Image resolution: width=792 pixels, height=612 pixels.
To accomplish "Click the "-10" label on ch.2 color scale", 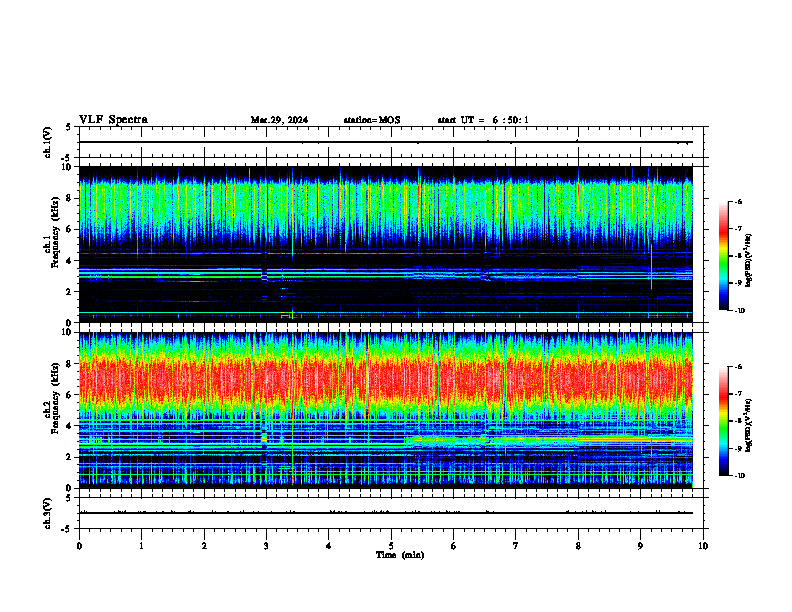I will (739, 476).
